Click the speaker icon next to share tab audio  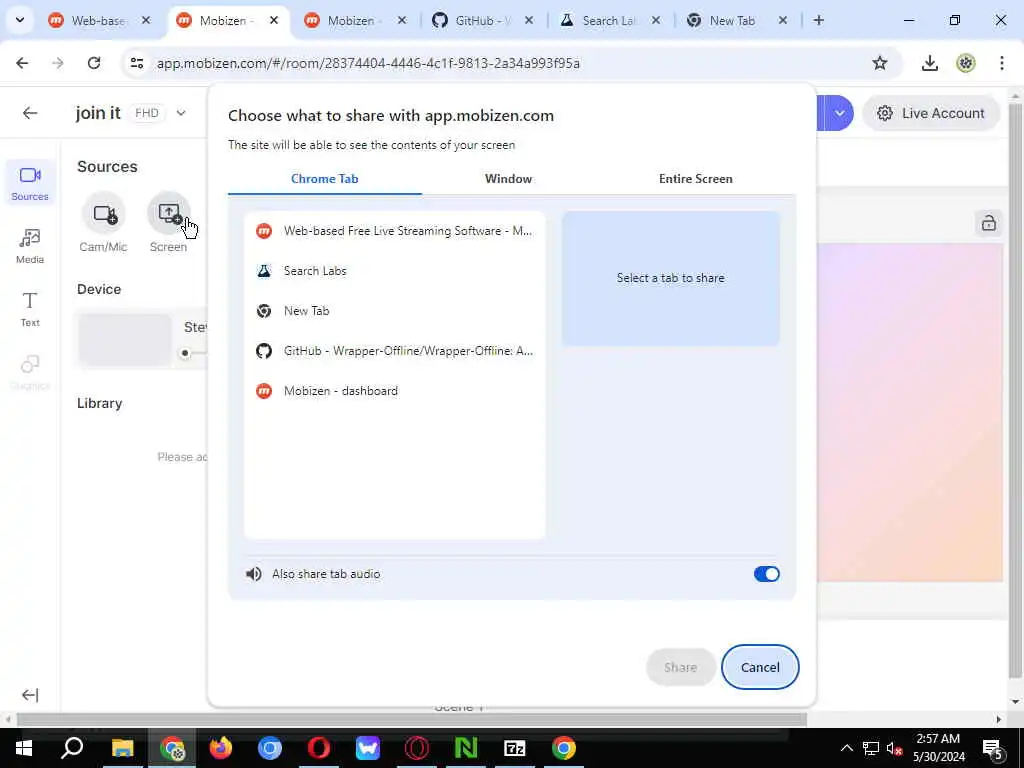254,574
